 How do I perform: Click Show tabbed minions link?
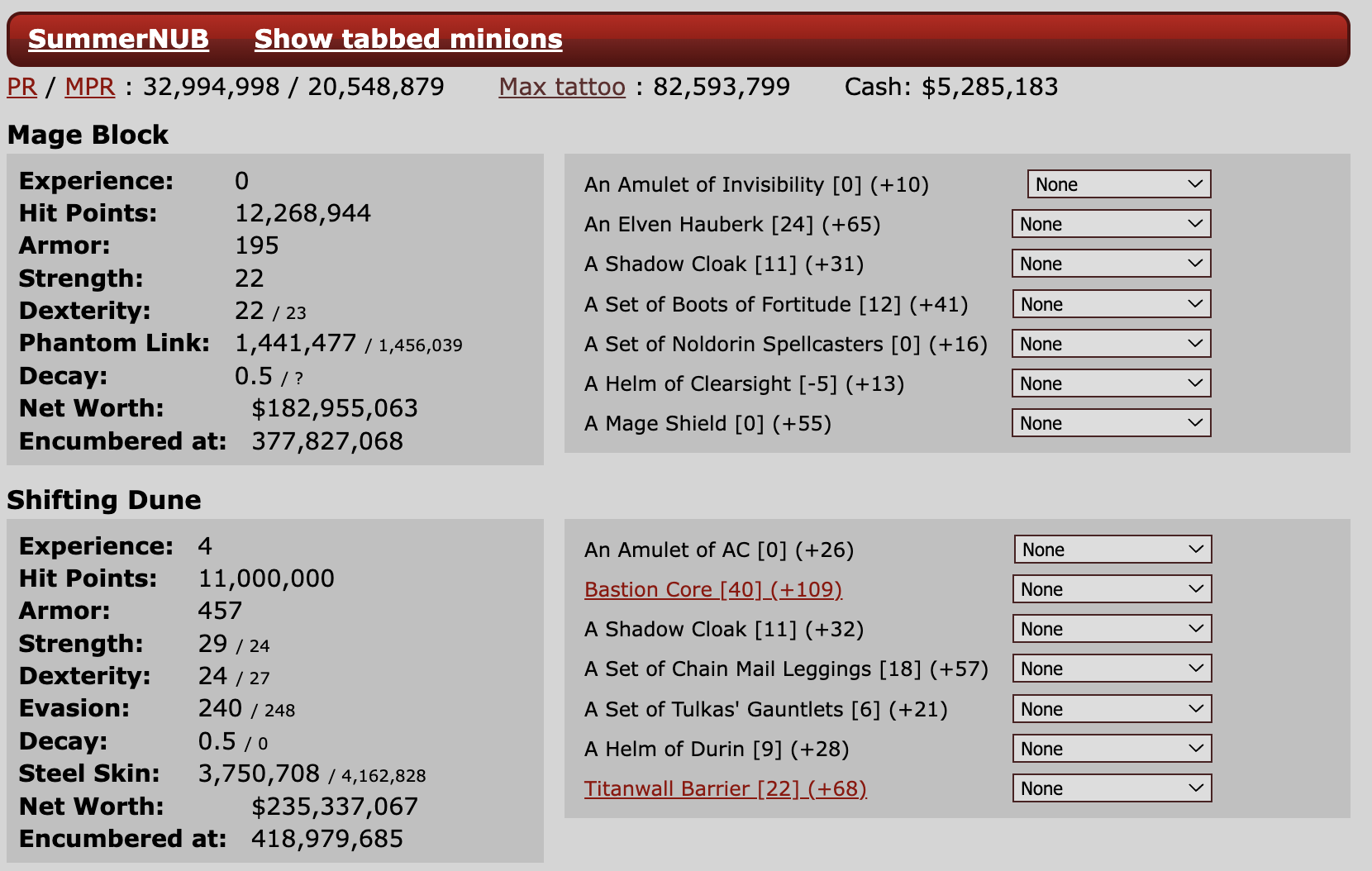[x=407, y=39]
